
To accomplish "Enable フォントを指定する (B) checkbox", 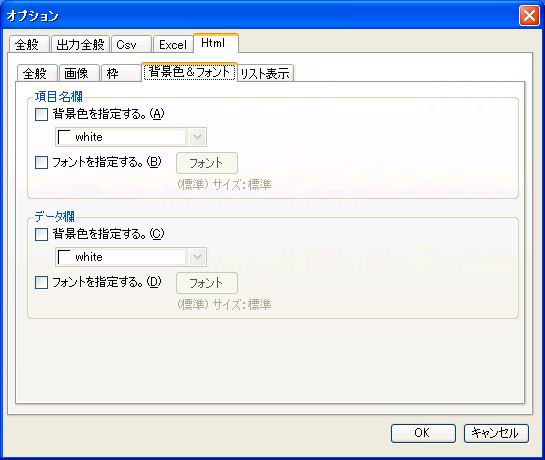I will (41, 162).
